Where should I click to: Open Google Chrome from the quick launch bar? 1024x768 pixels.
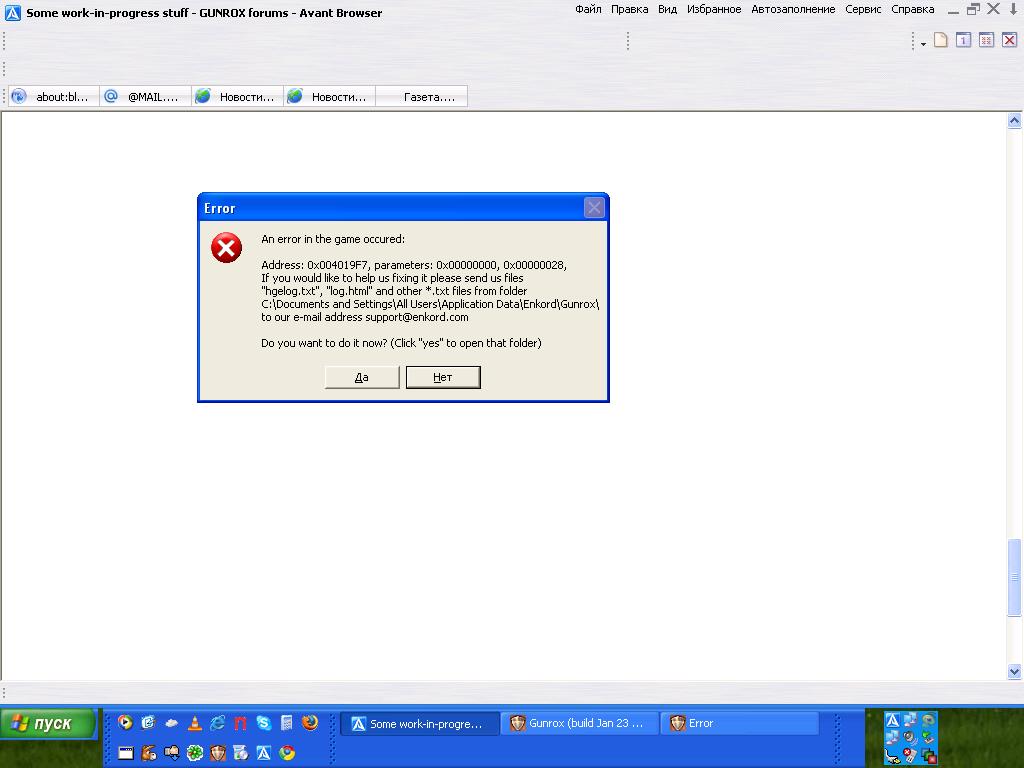click(x=287, y=753)
